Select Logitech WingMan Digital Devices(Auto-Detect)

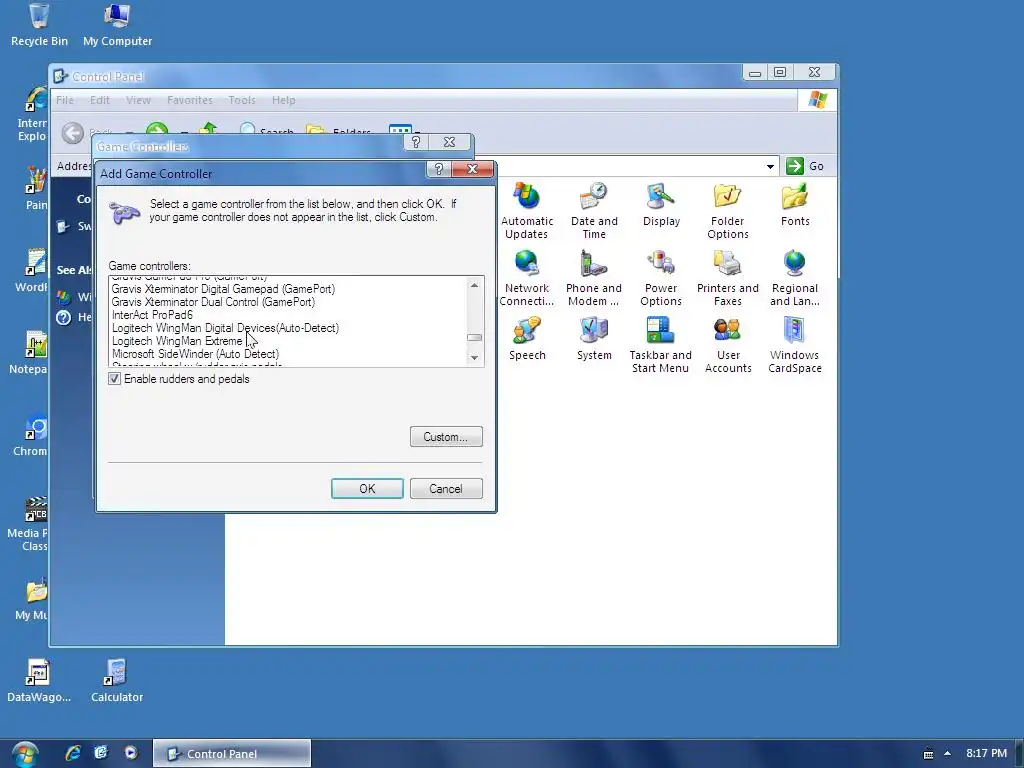[x=225, y=328]
